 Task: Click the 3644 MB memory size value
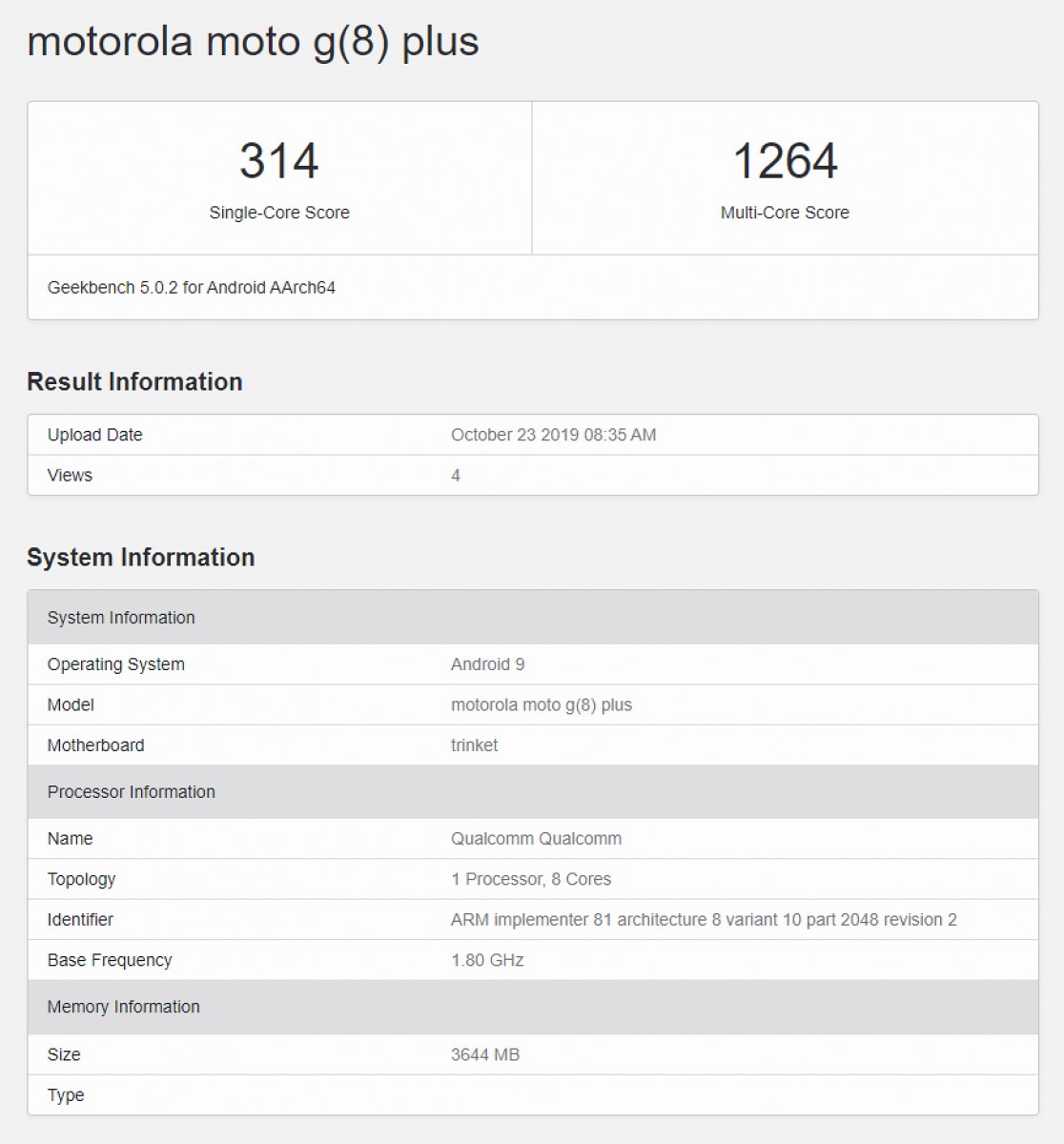click(484, 1054)
